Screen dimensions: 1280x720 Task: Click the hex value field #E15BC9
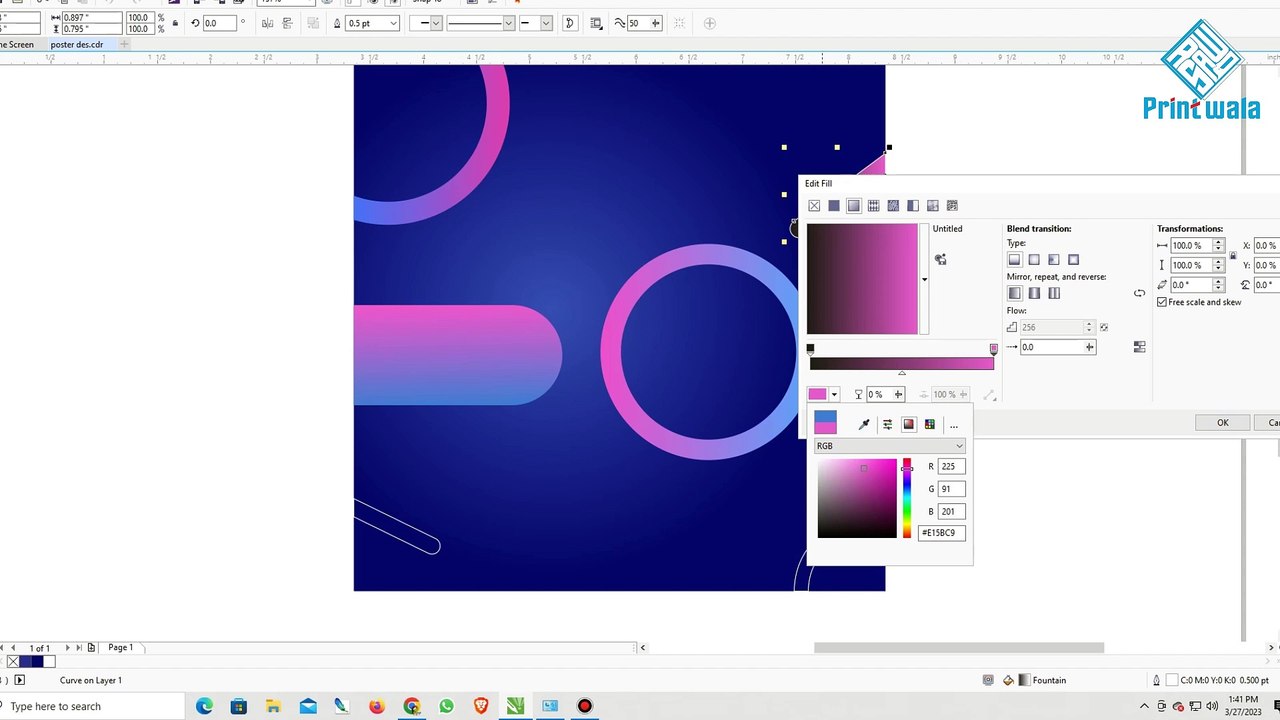coord(941,533)
